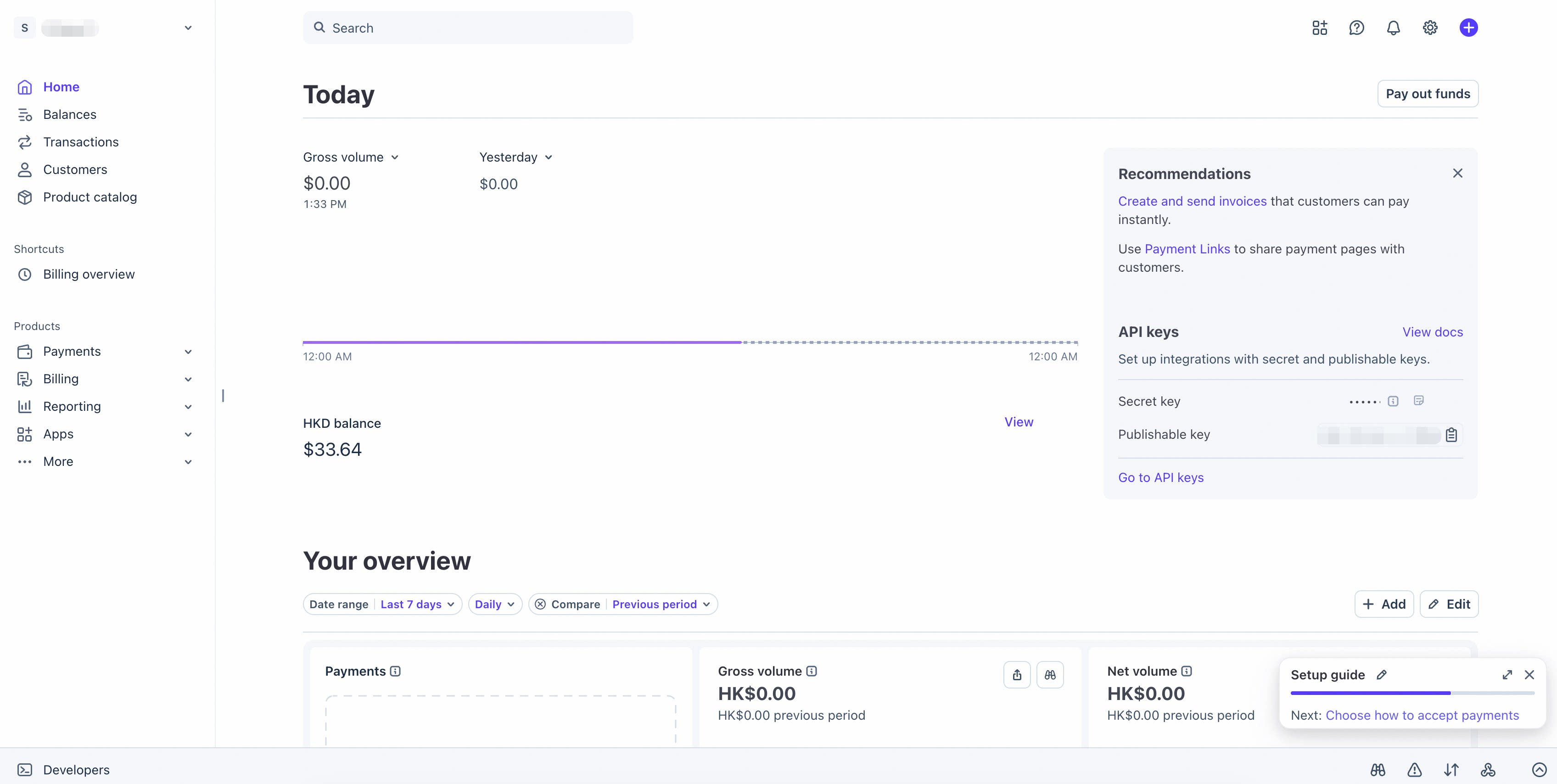Click the purple plus create icon
This screenshot has width=1557, height=784.
(x=1468, y=28)
